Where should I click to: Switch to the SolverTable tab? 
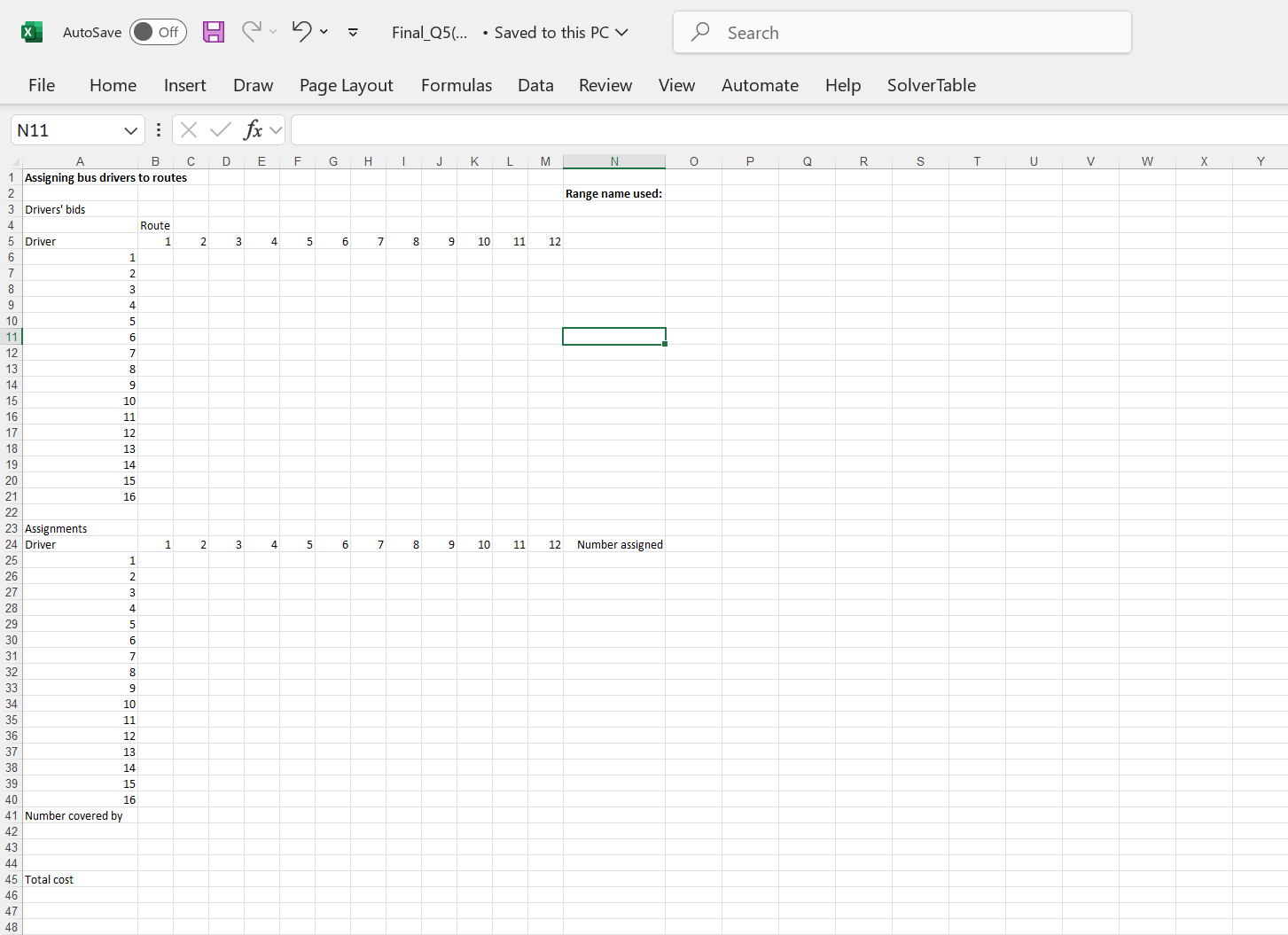click(932, 85)
